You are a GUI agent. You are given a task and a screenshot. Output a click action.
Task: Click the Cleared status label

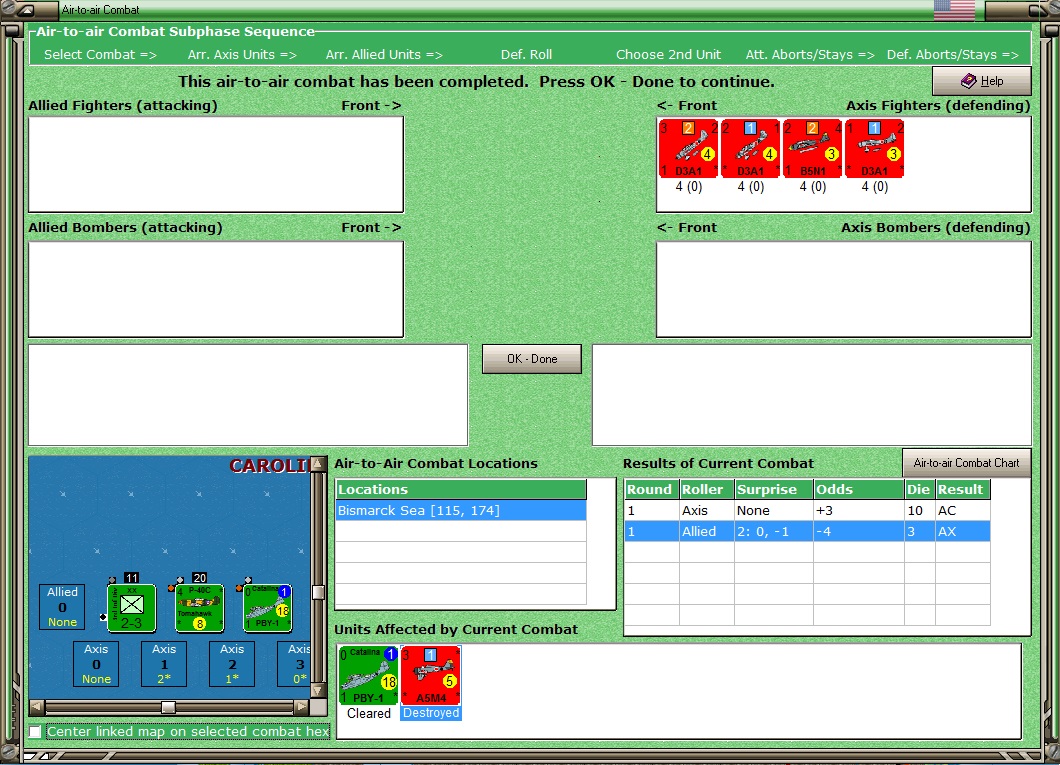pyautogui.click(x=368, y=713)
